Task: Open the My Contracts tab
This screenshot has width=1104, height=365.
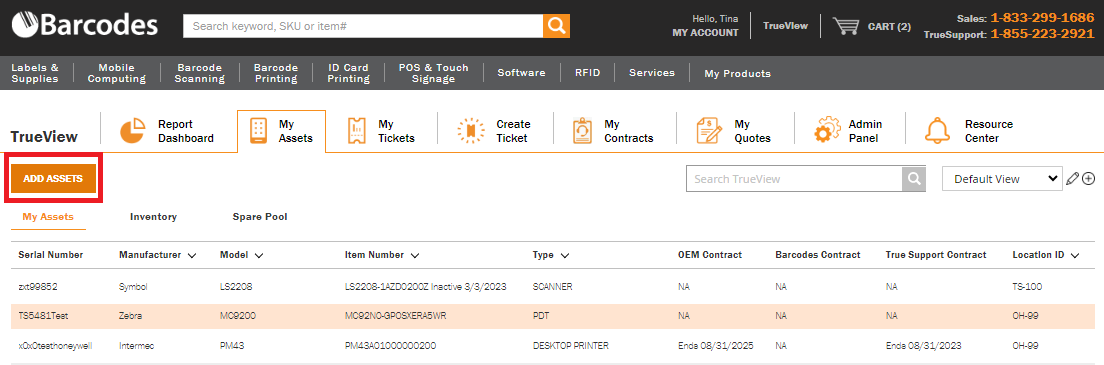Action: tap(614, 131)
